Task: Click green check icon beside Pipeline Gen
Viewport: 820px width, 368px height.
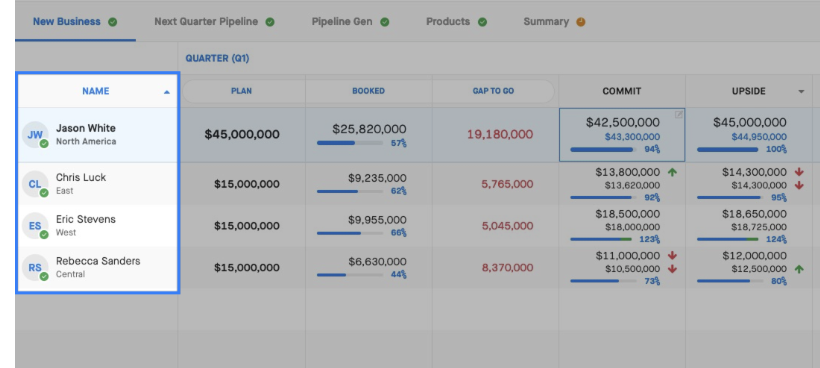Action: tap(384, 22)
